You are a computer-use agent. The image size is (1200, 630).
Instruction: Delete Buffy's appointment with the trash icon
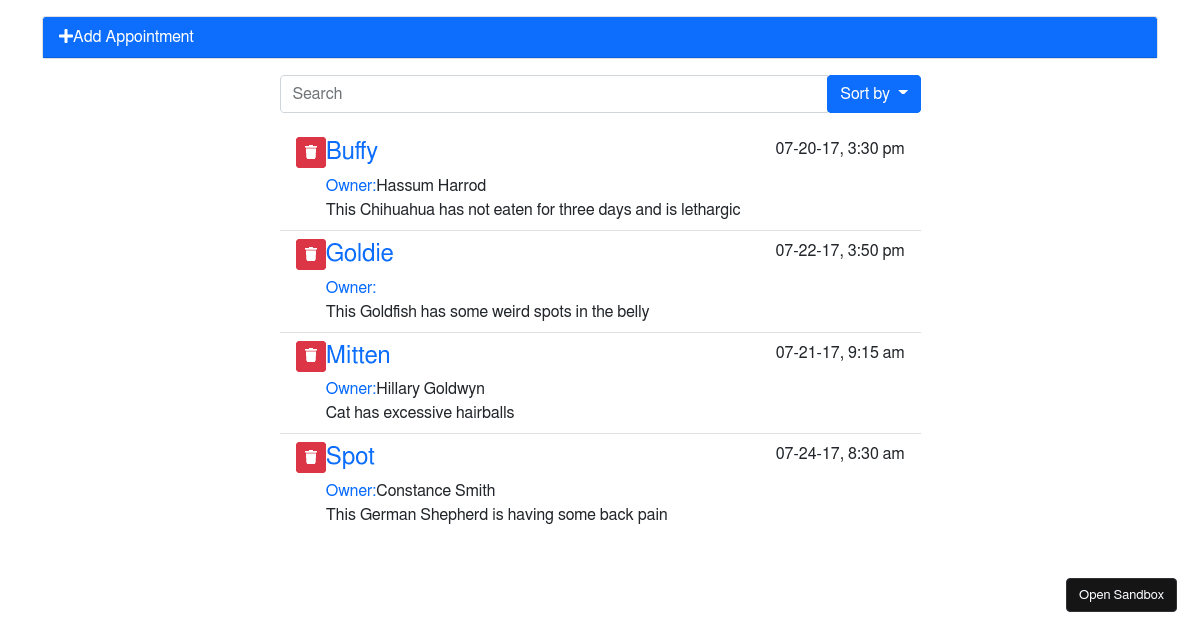[311, 153]
